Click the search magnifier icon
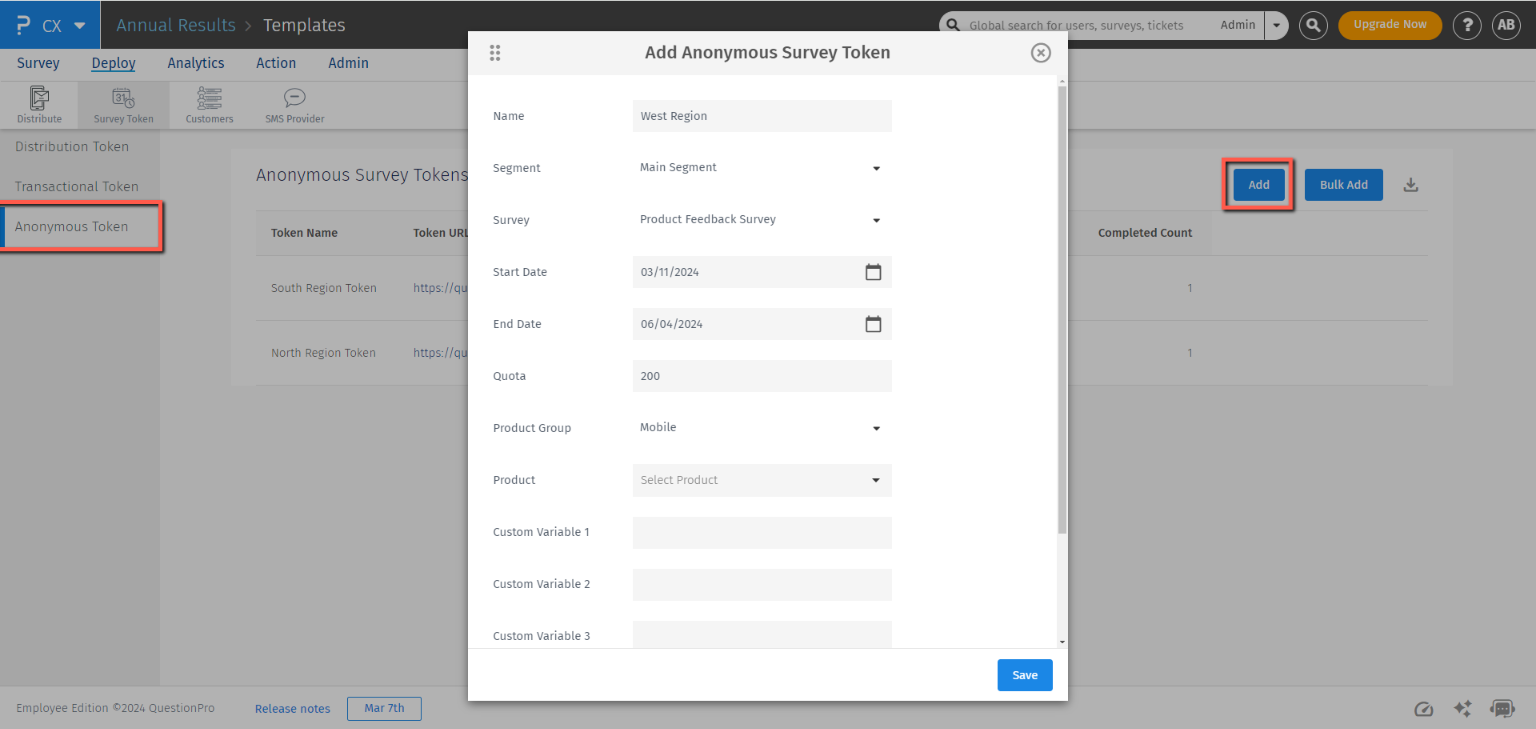The image size is (1536, 729). (1312, 25)
